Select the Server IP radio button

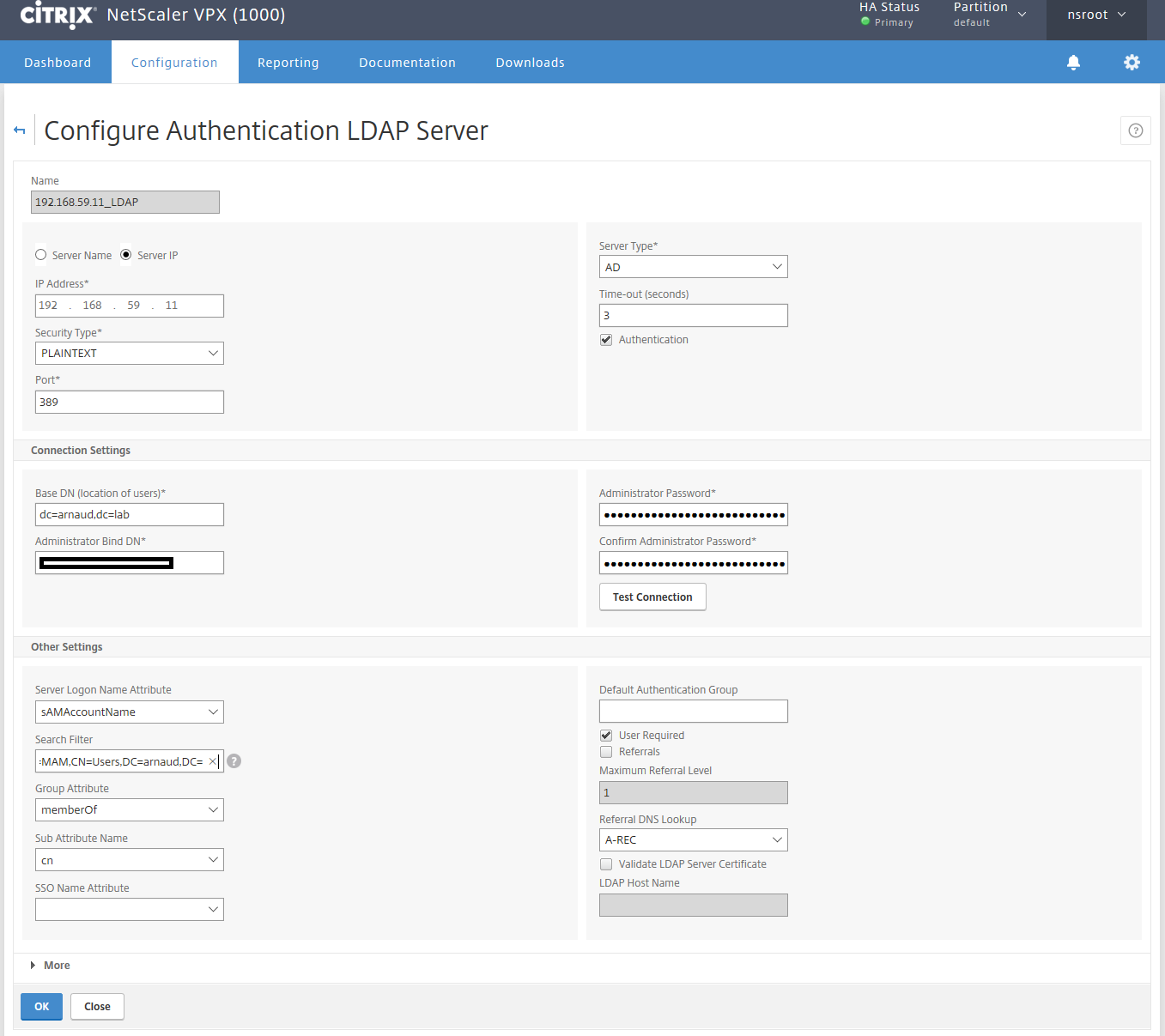pyautogui.click(x=126, y=255)
